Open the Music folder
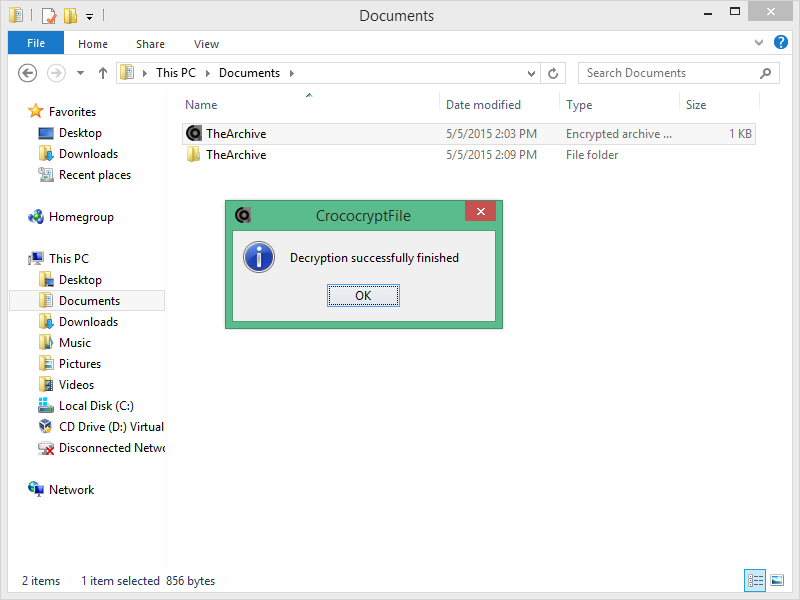 [74, 342]
